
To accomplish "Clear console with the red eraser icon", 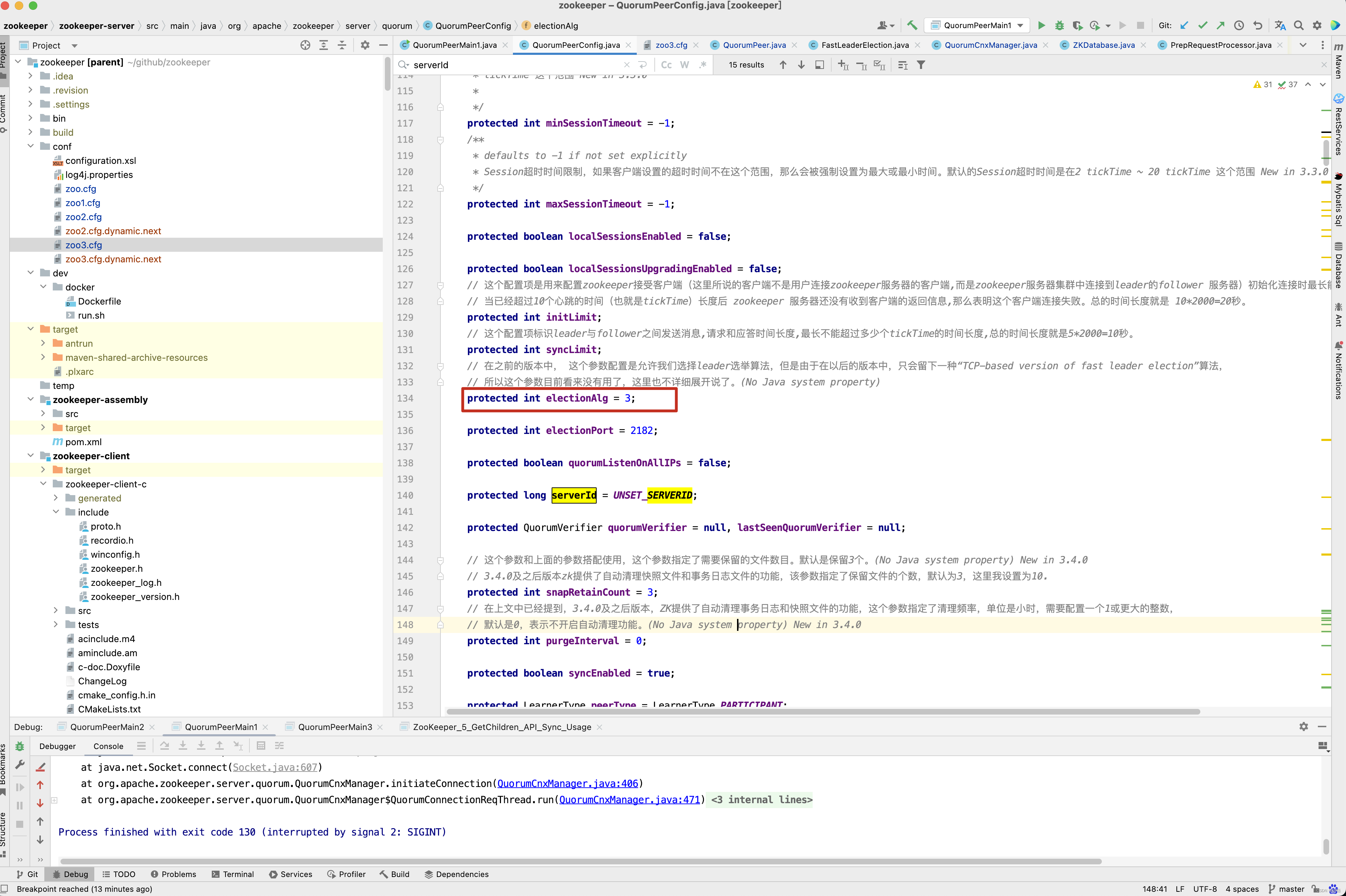I will pyautogui.click(x=40, y=767).
